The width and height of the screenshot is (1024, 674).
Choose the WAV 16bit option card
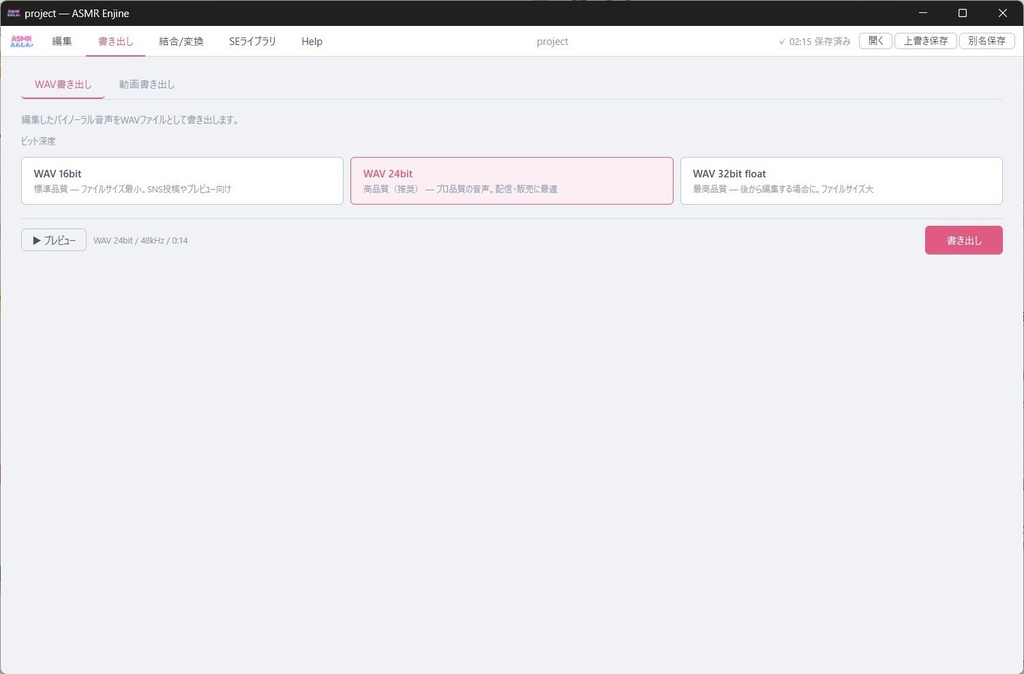(182, 181)
